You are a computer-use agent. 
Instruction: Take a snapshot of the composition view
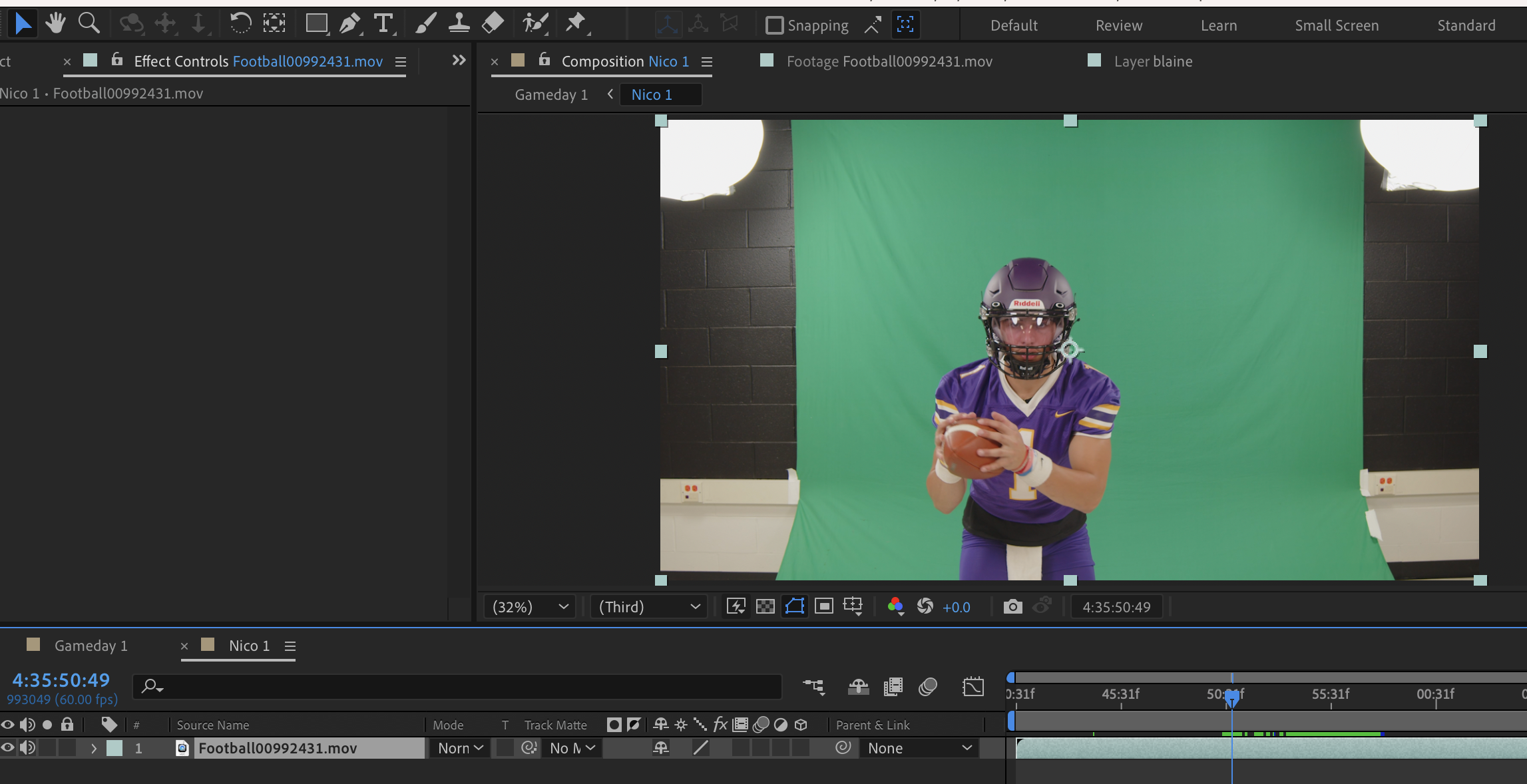click(1012, 606)
